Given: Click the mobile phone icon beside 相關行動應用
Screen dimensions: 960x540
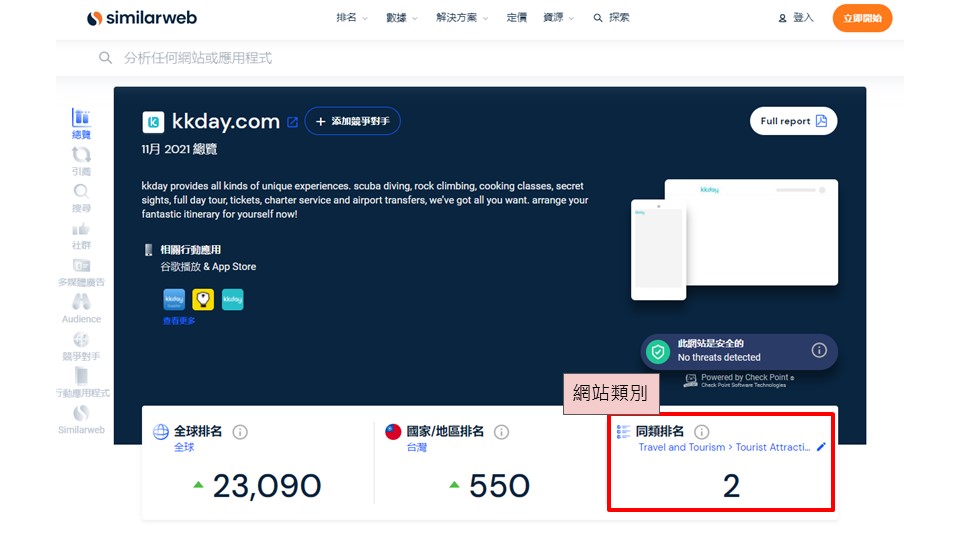Looking at the screenshot, I should pyautogui.click(x=148, y=250).
